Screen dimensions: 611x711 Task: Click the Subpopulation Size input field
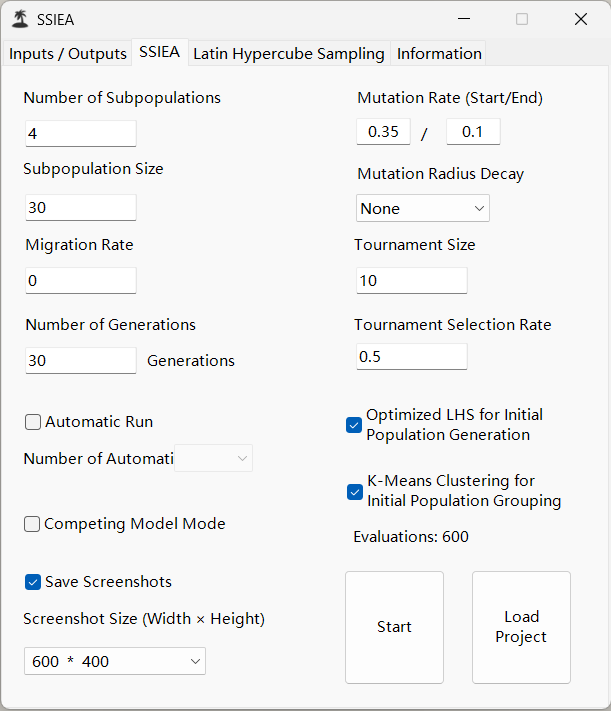coord(81,208)
